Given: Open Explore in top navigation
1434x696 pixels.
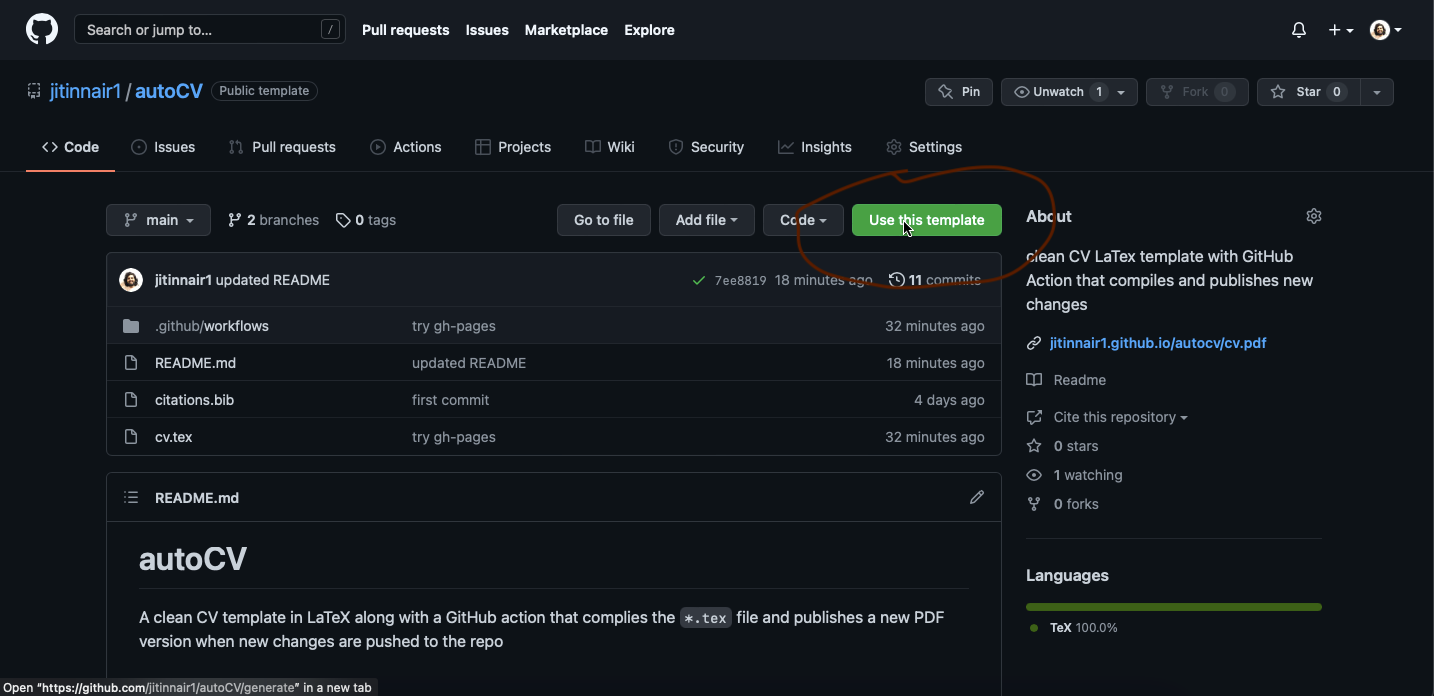Looking at the screenshot, I should (x=649, y=30).
